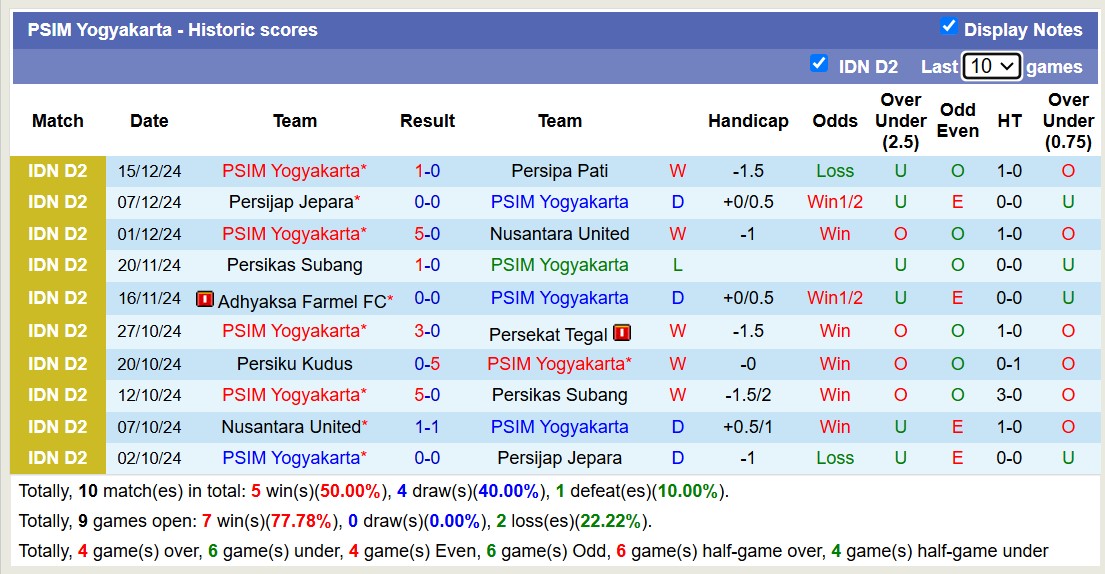The height and width of the screenshot is (574, 1105).
Task: Click the 0-5 result of Persiku Kudus match
Action: point(427,363)
